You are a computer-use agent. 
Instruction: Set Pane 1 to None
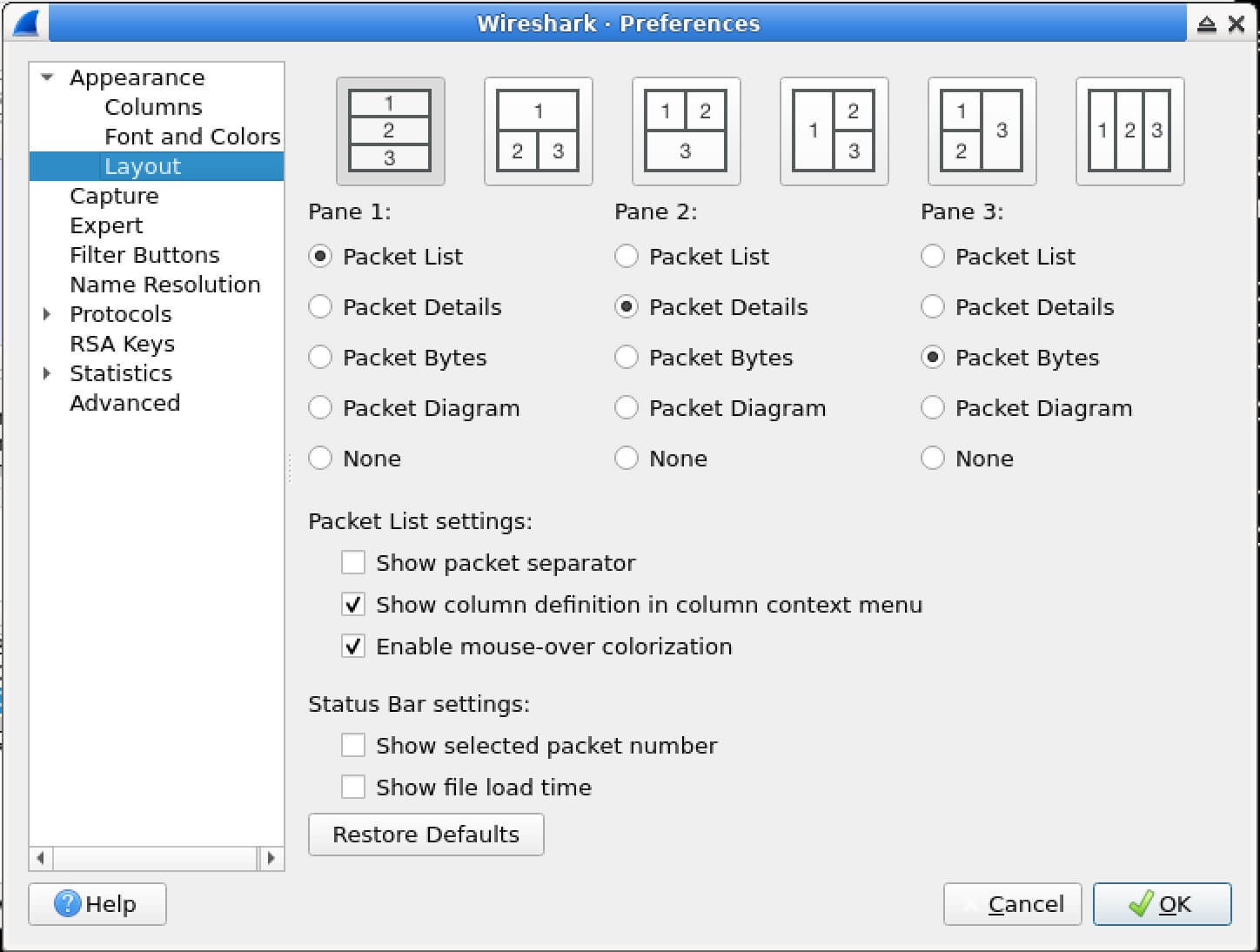355,459
